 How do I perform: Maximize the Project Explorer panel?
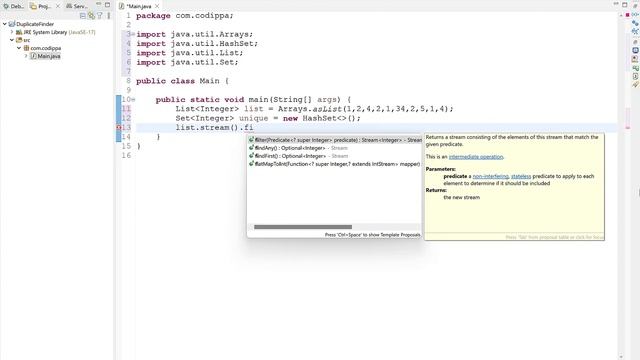pyautogui.click(x=107, y=4)
